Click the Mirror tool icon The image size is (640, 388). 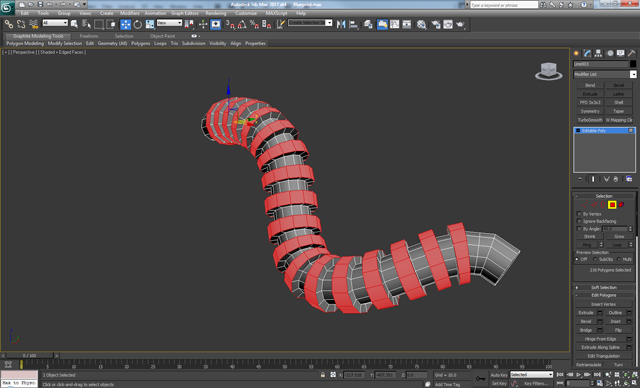[x=341, y=24]
